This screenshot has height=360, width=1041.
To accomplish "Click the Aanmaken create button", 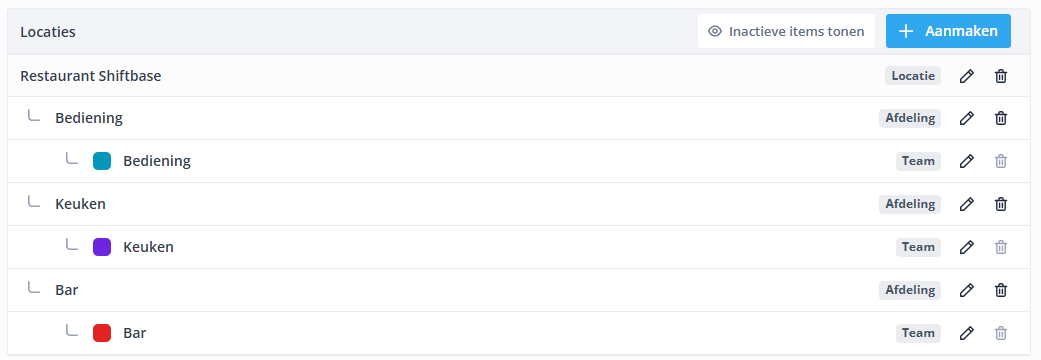I will 948,31.
